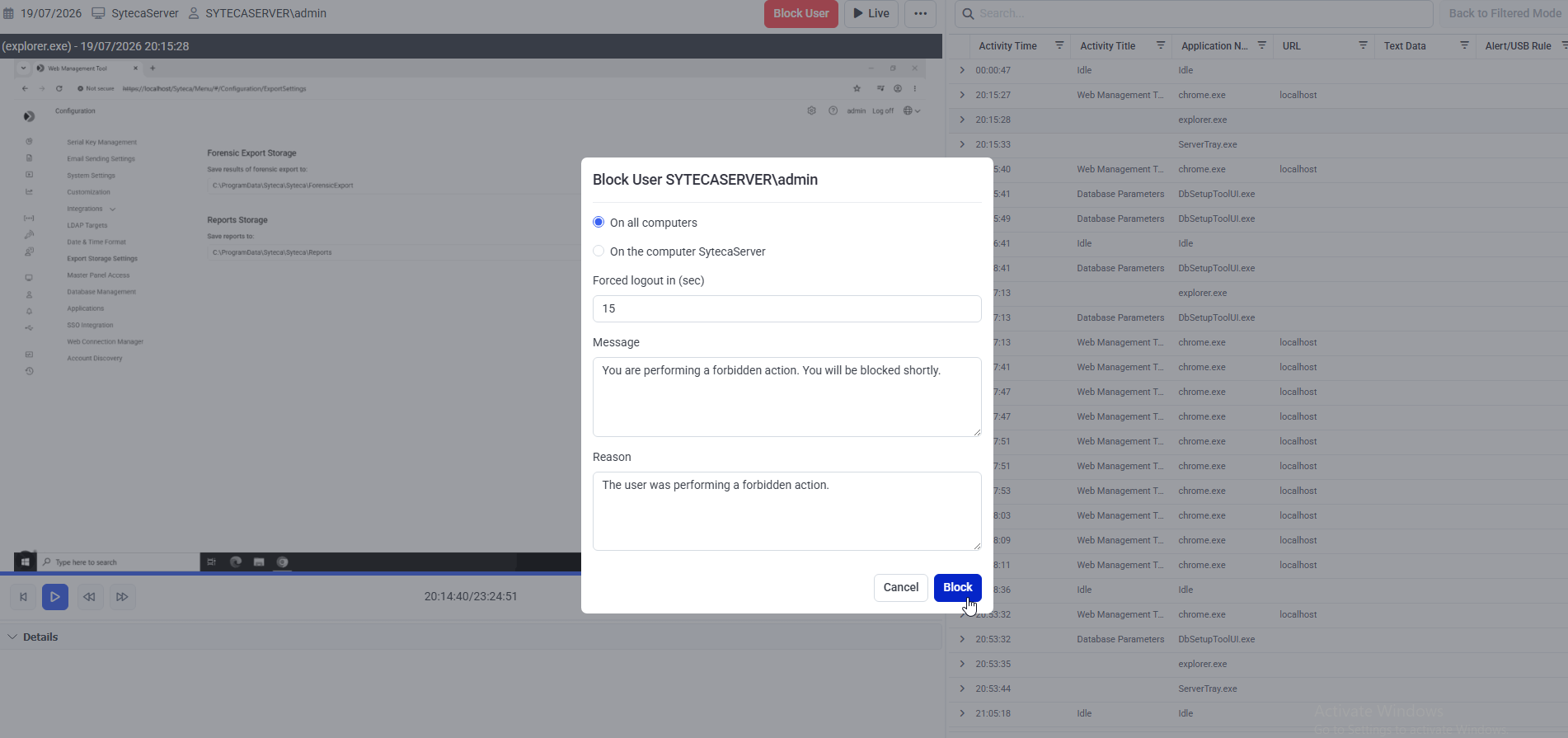1568x738 pixels.
Task: Click the Forced logout seconds input field
Action: pos(786,308)
